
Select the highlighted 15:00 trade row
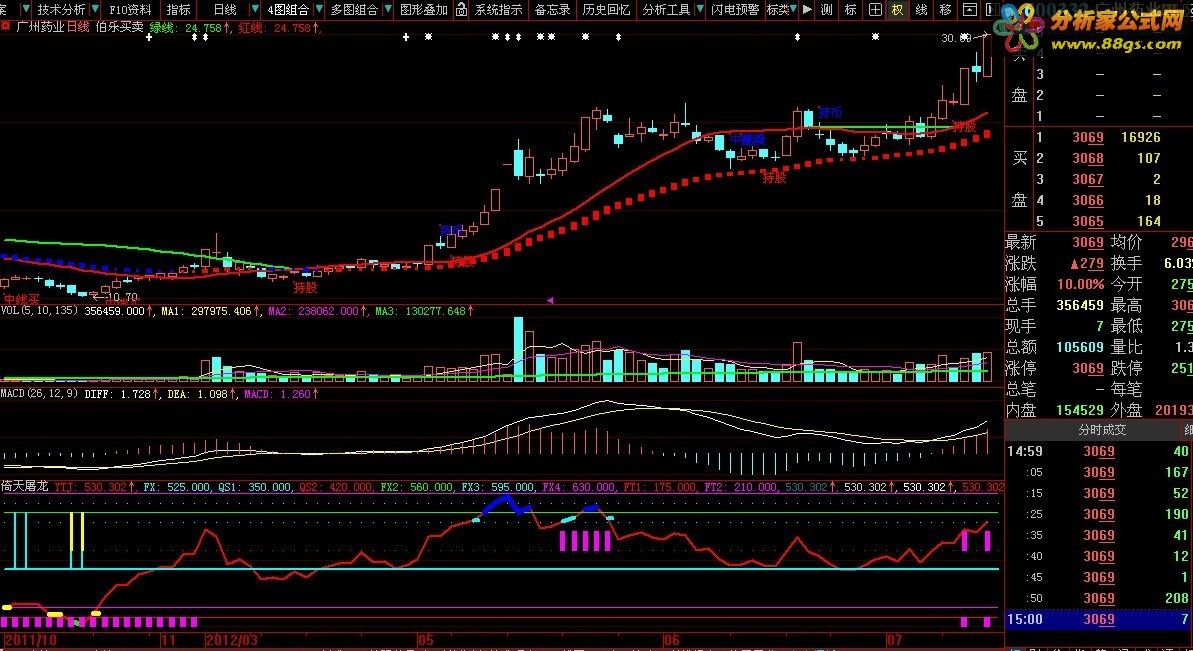(1099, 619)
